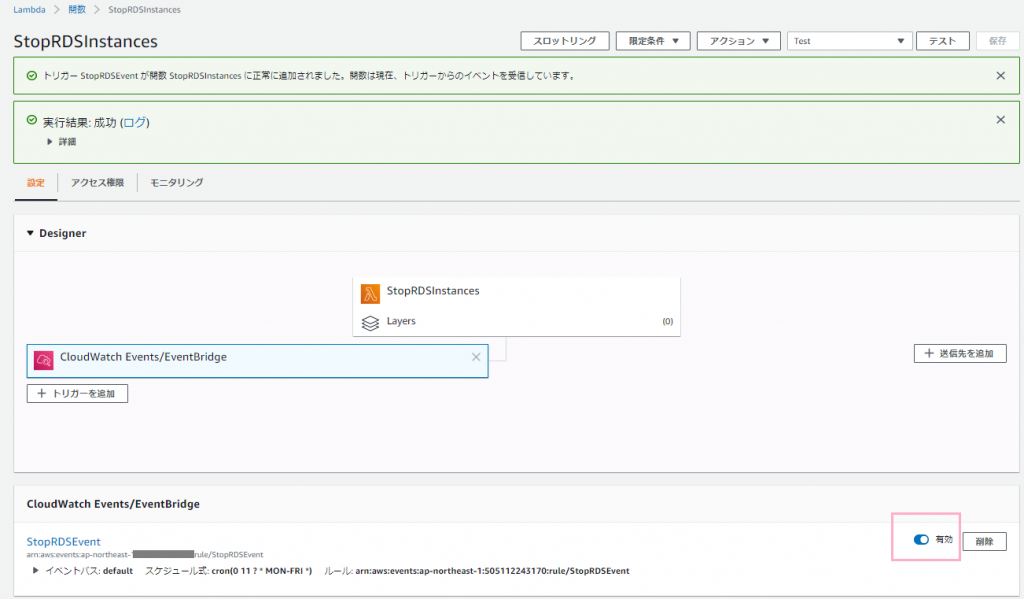Click the 送信先を追加 button
This screenshot has height=599, width=1024.
coord(960,353)
